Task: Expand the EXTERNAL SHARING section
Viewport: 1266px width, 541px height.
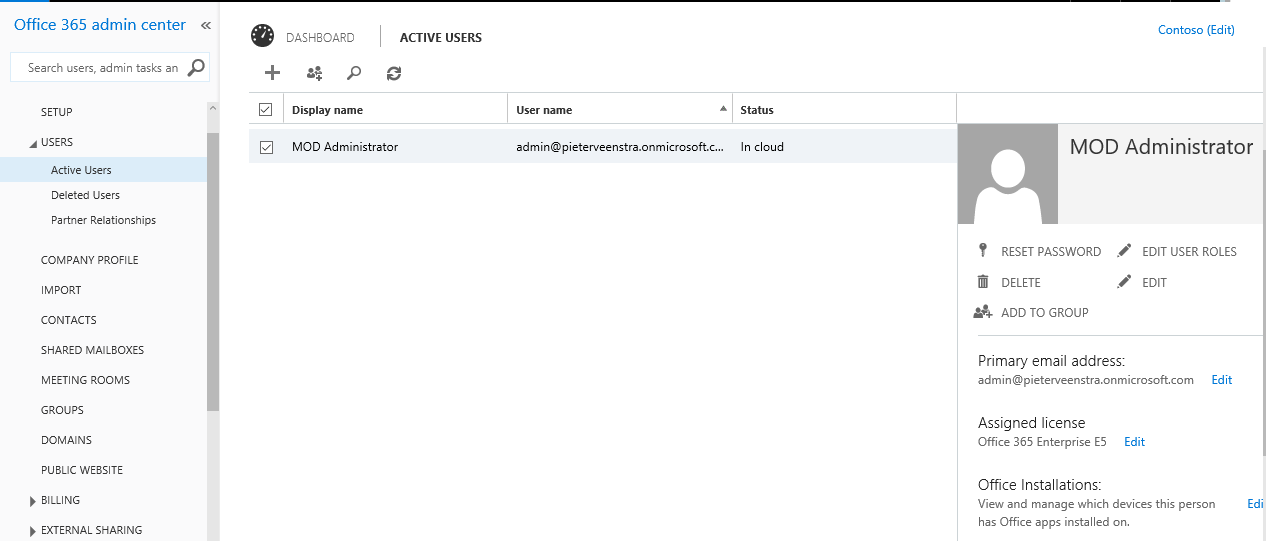Action: (x=33, y=531)
